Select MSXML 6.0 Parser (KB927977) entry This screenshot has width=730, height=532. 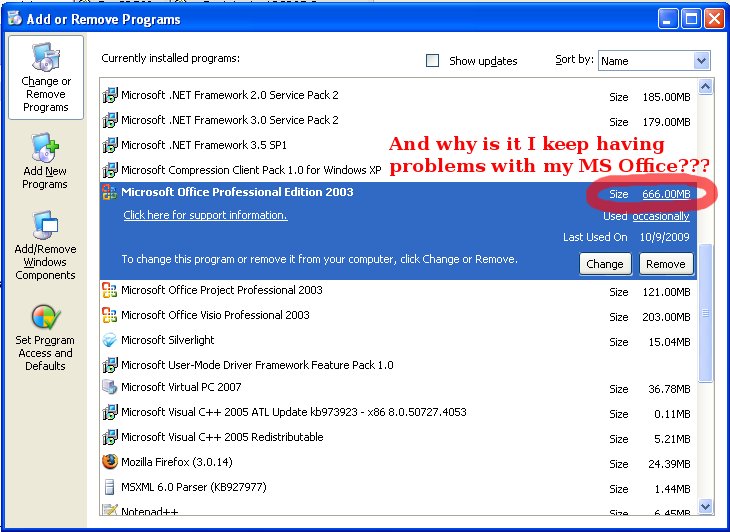point(192,486)
